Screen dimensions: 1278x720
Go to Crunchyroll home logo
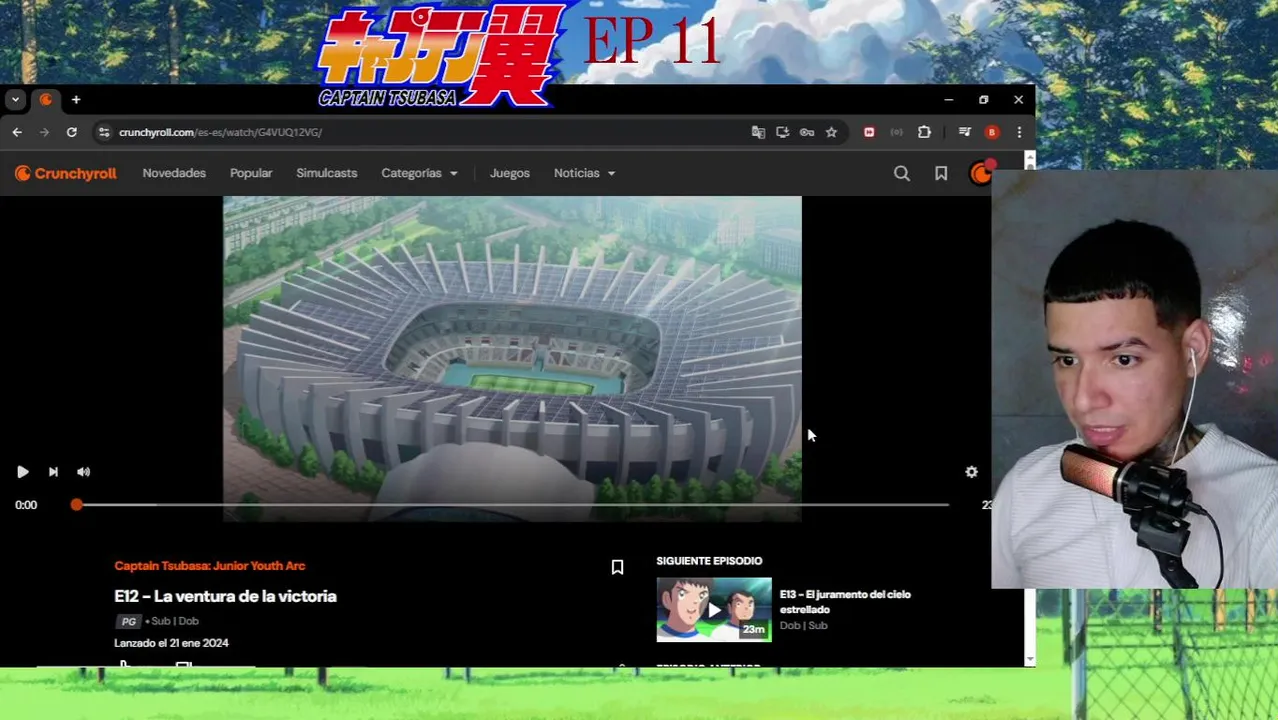pos(66,173)
